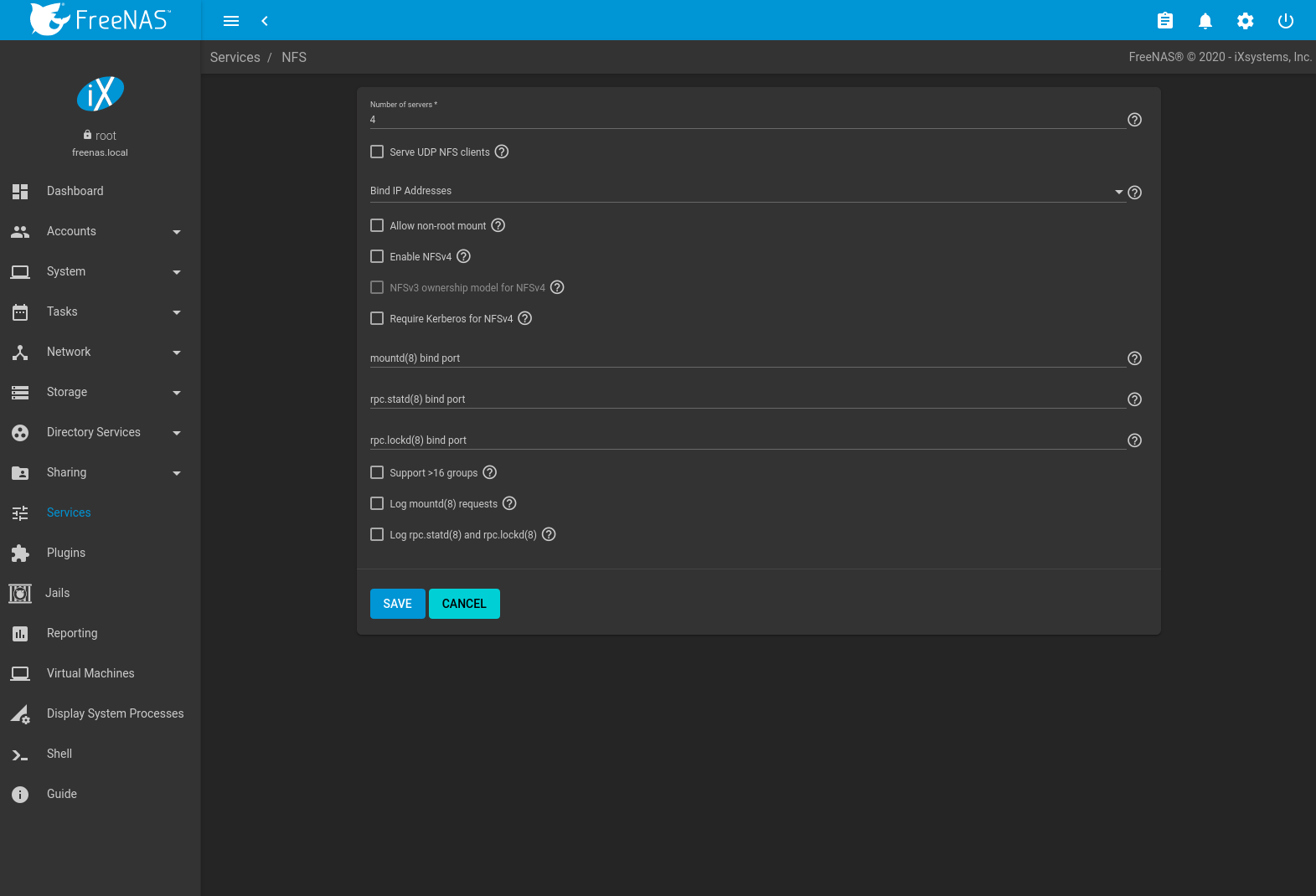Toggle the hamburger menu icon
This screenshot has height=896, width=1316.
(231, 21)
